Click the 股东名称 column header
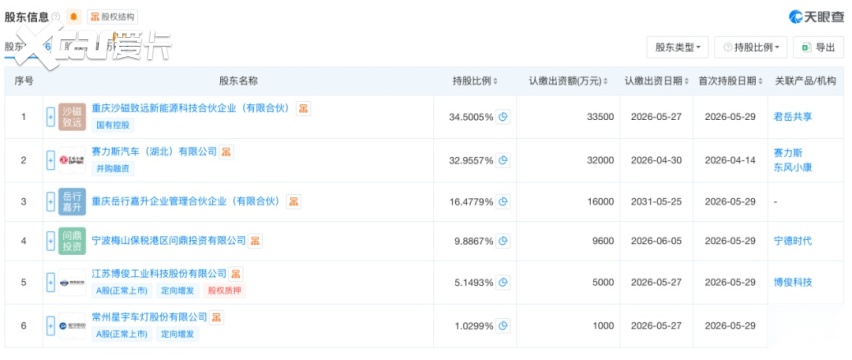852x360 pixels. point(239,81)
